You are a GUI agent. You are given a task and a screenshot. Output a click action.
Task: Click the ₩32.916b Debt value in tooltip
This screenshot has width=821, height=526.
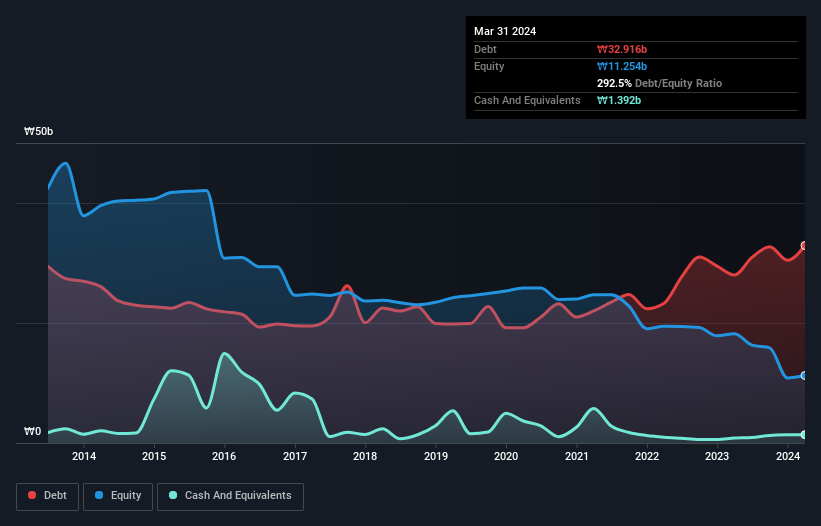[622, 49]
